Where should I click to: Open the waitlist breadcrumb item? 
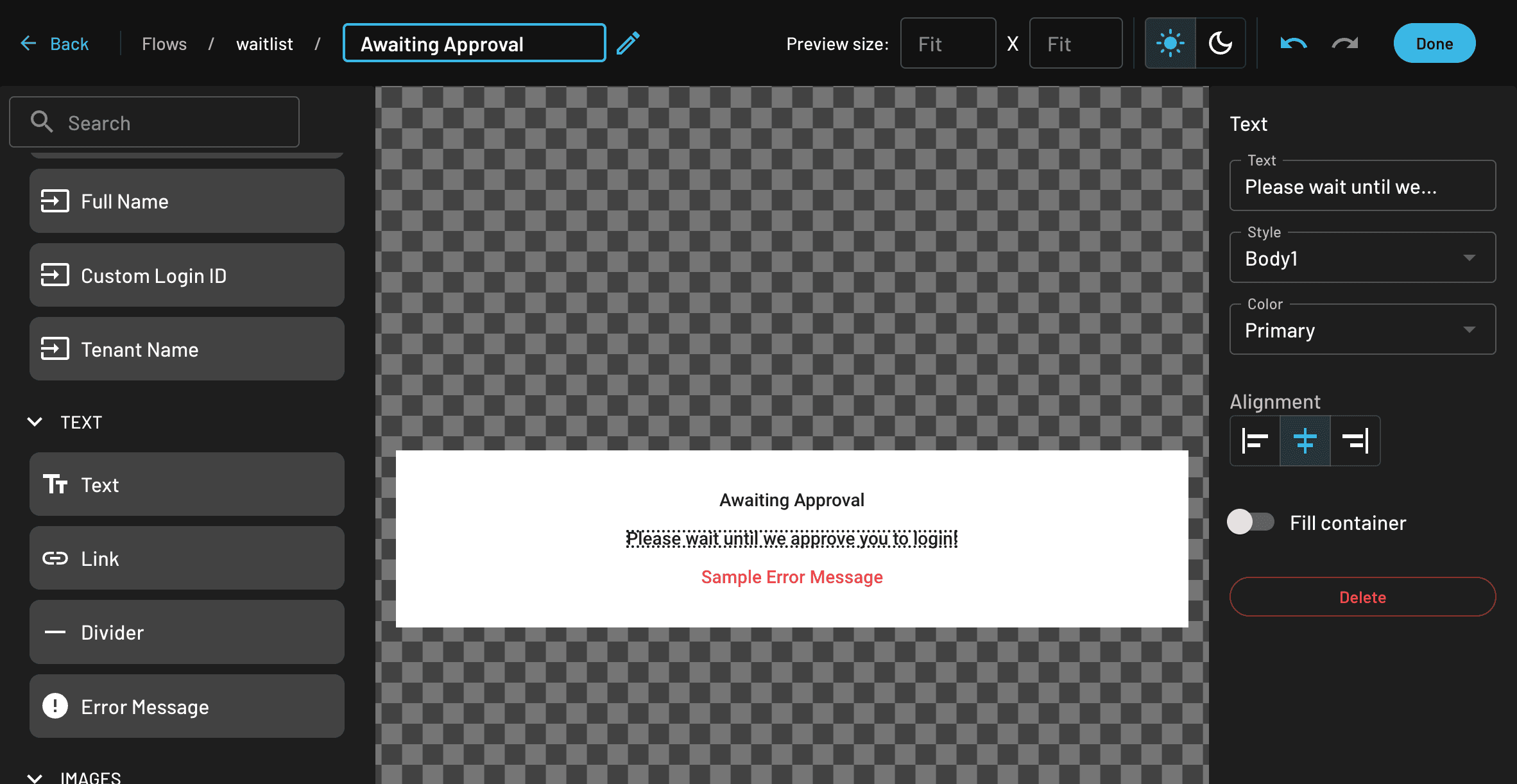tap(264, 43)
